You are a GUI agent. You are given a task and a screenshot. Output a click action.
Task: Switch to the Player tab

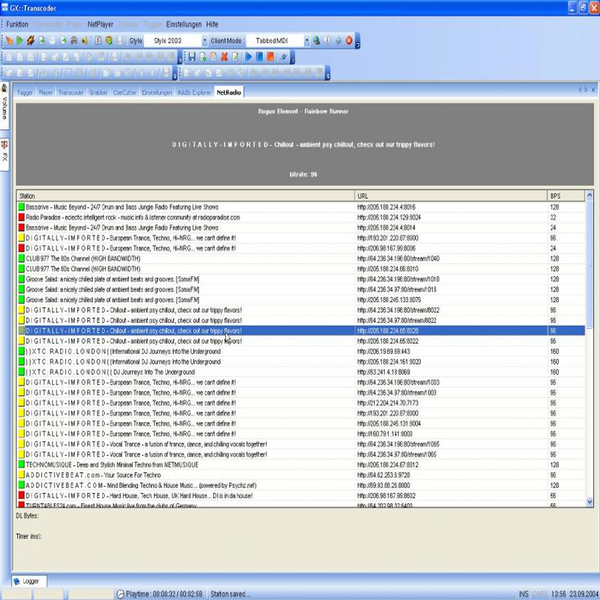coord(46,93)
